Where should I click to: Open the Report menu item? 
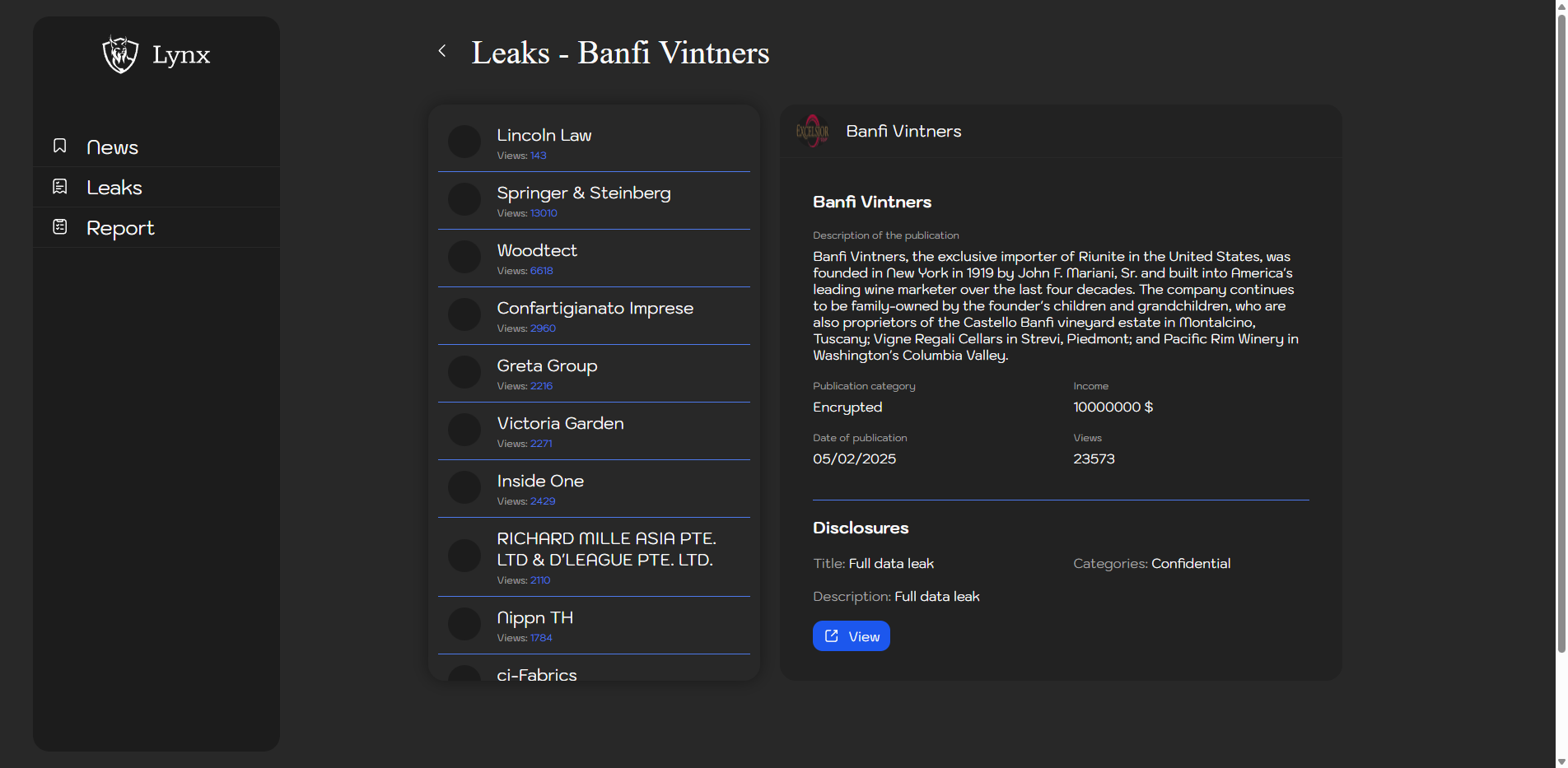click(x=120, y=228)
